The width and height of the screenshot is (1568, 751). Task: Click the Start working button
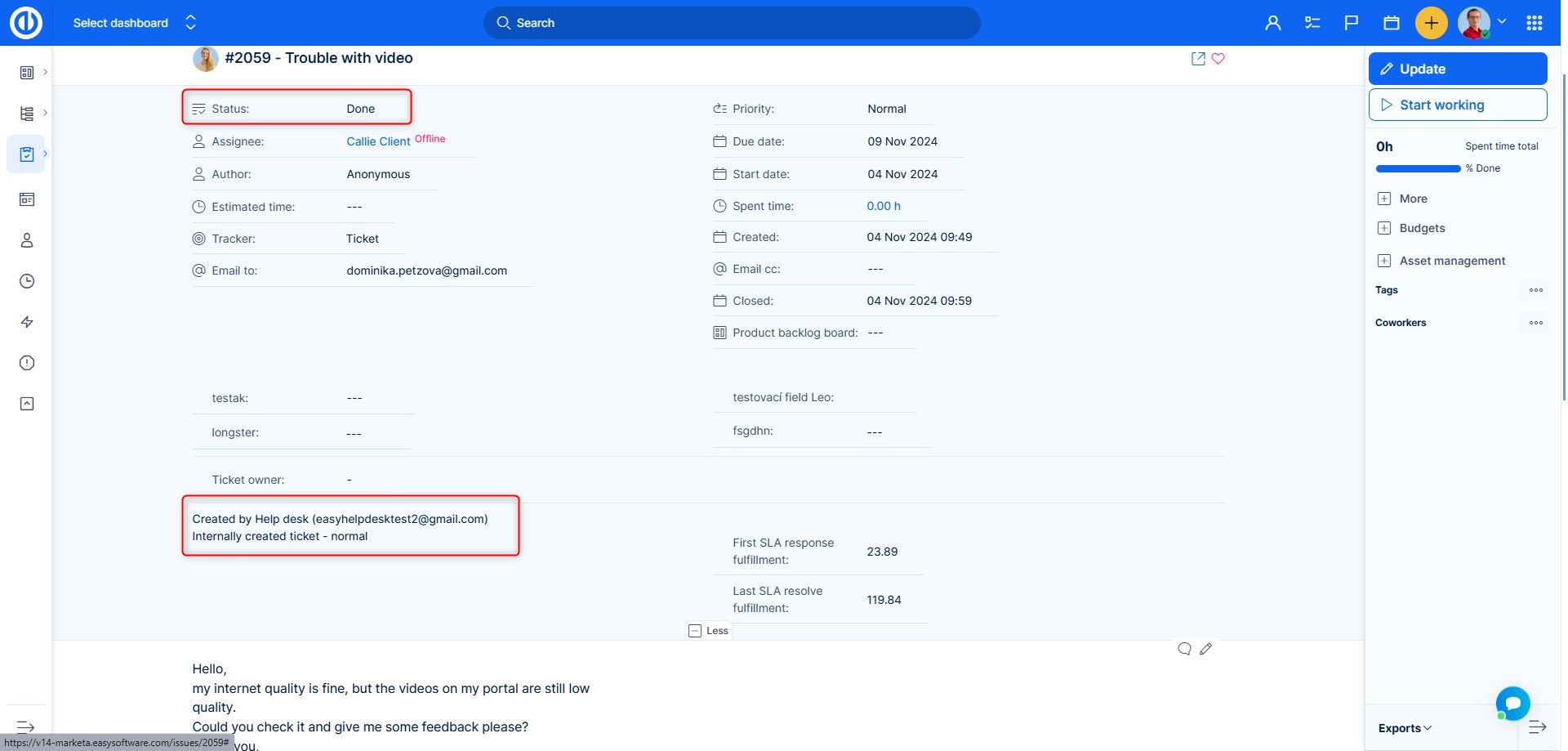click(1458, 105)
